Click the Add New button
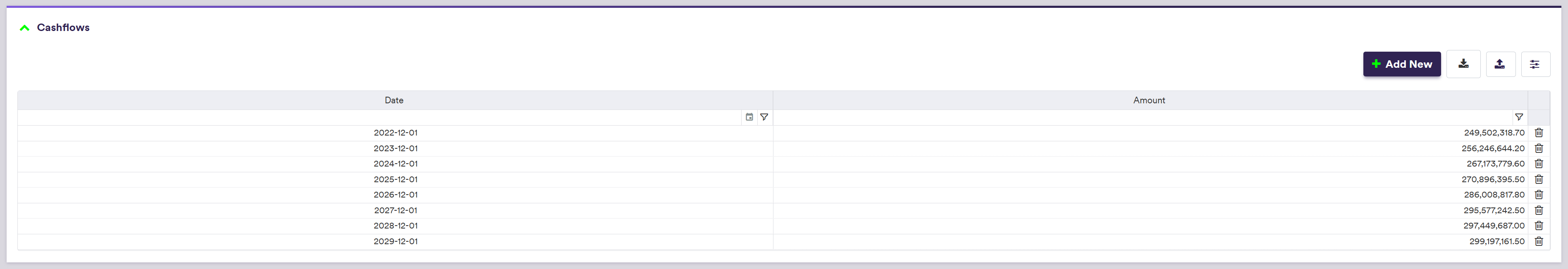 pyautogui.click(x=1401, y=64)
